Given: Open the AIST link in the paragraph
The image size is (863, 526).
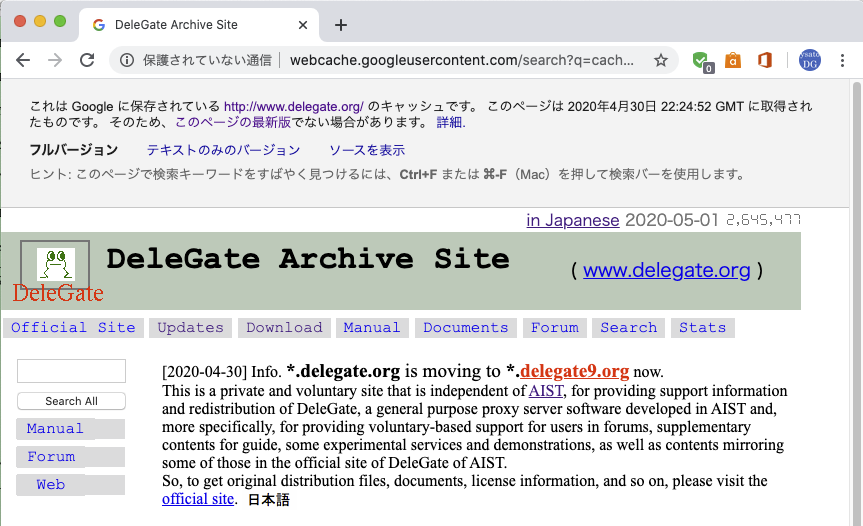Looking at the screenshot, I should pyautogui.click(x=546, y=391).
